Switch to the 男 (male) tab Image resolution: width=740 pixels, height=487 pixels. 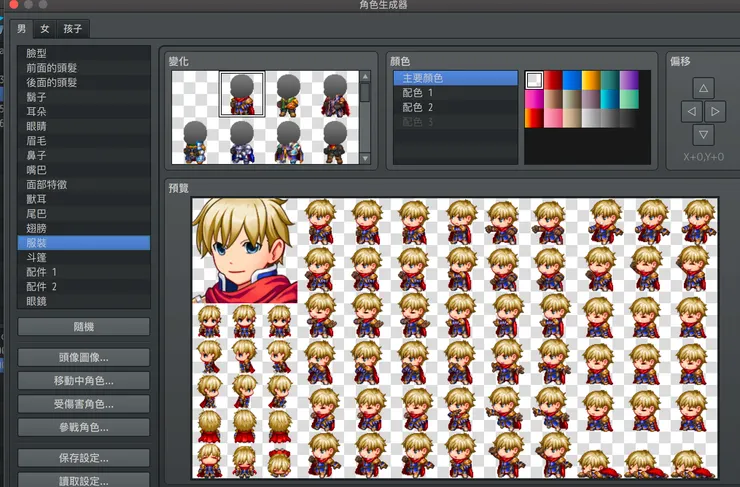[x=22, y=29]
